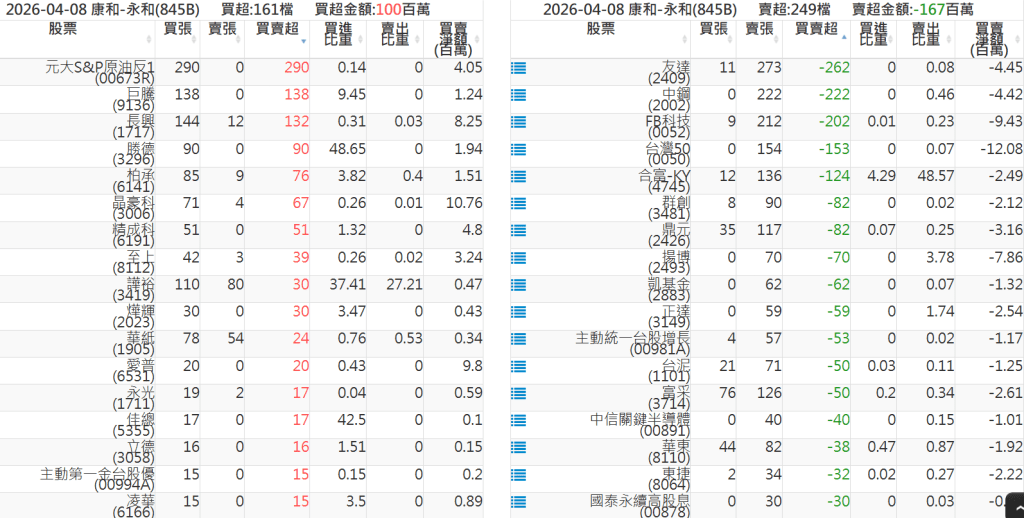Open the list icon next to 台灣50 (0050)
This screenshot has width=1024, height=518.
coord(518,149)
